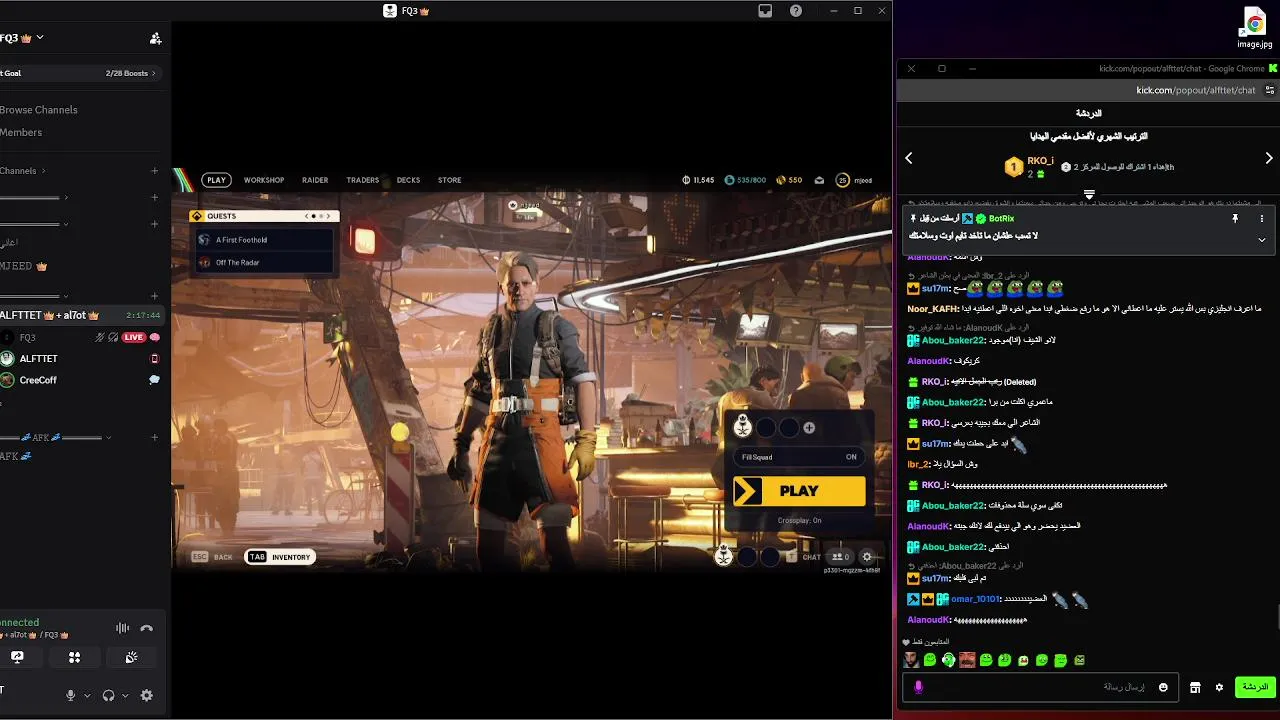The image size is (1280, 720).
Task: Open microphone input options arrow
Action: (87, 695)
